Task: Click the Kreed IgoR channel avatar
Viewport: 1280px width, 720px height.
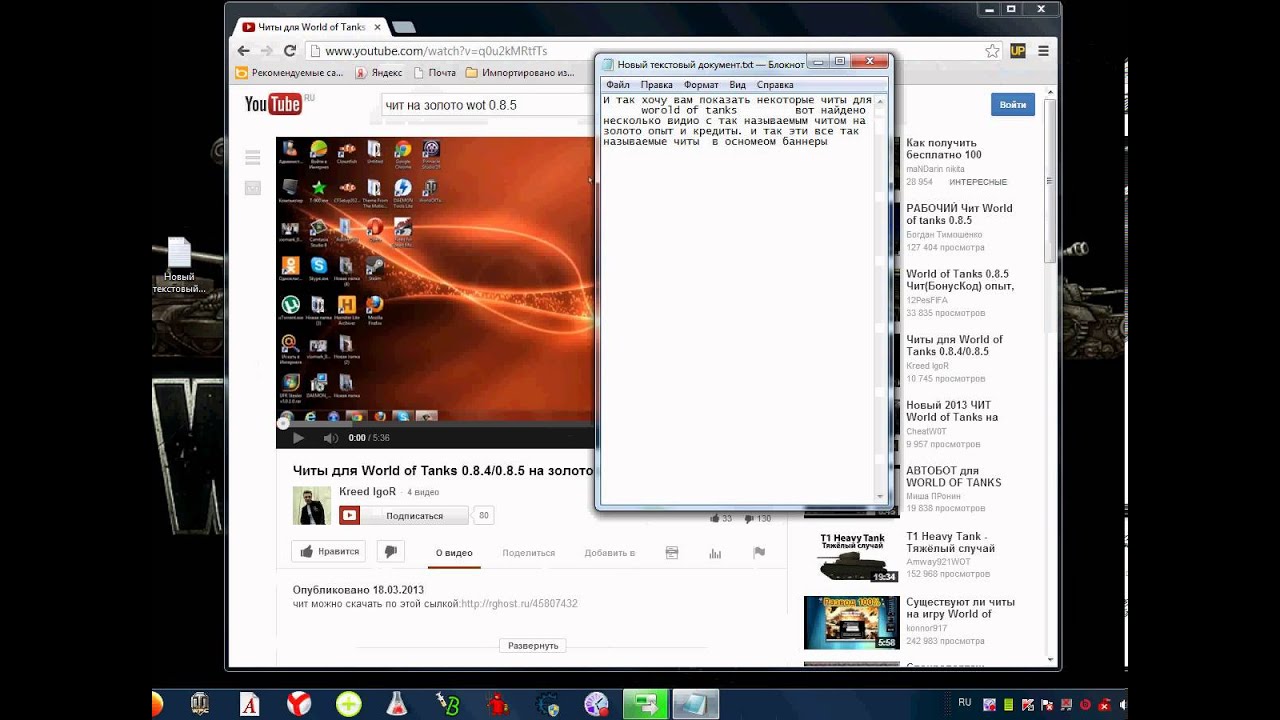Action: click(312, 506)
